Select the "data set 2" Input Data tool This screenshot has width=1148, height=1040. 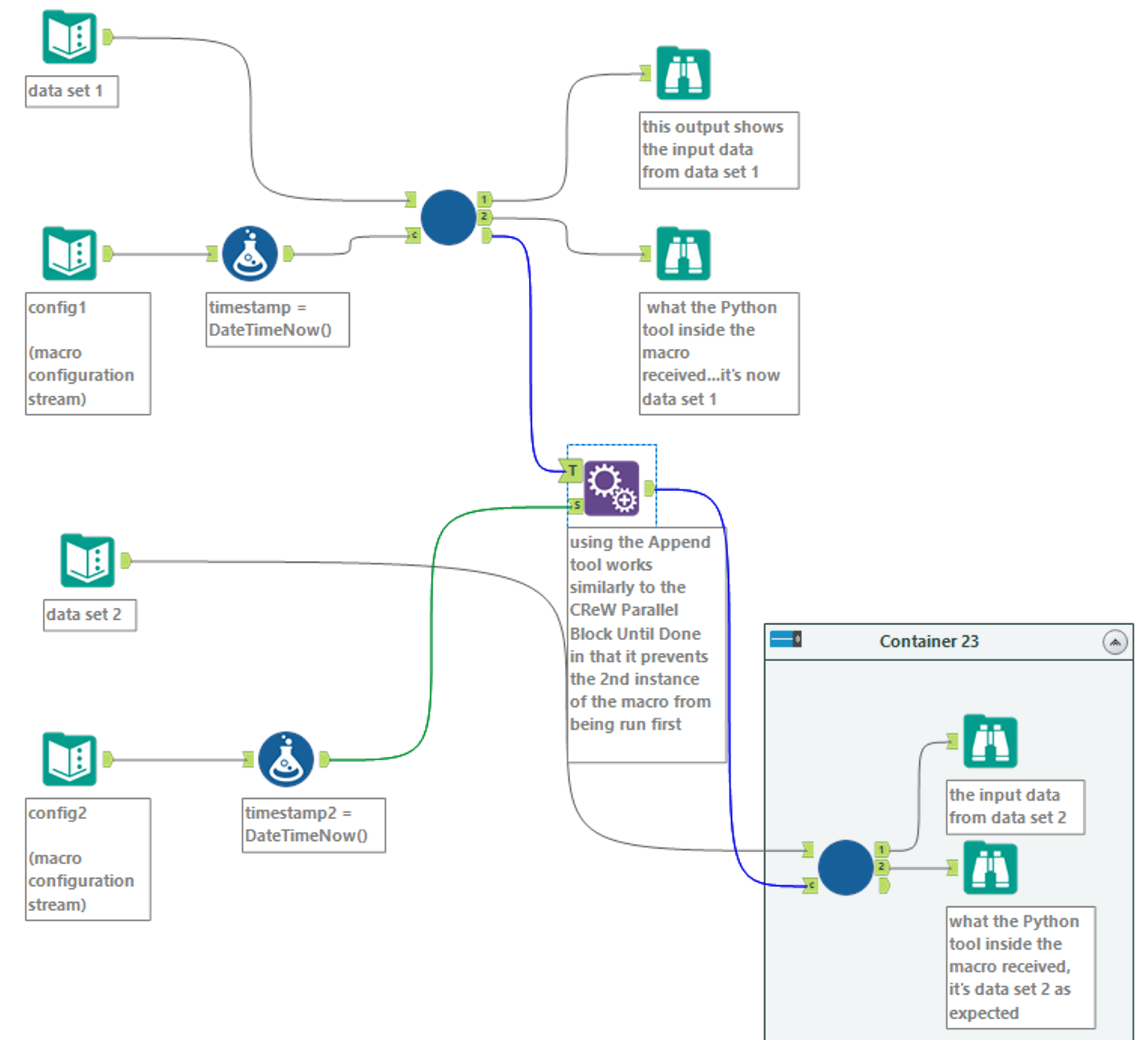click(x=87, y=560)
